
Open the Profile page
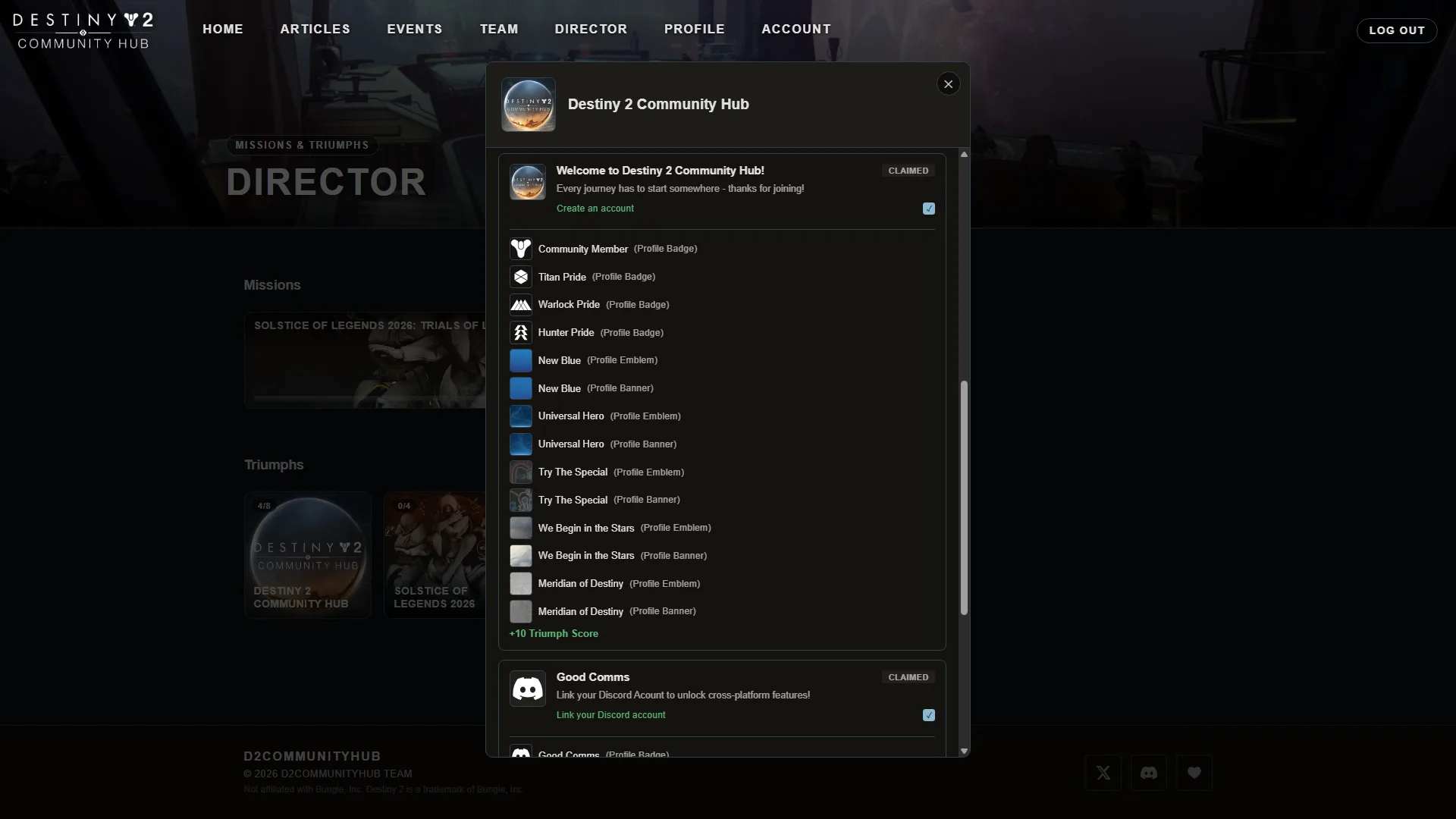[695, 29]
